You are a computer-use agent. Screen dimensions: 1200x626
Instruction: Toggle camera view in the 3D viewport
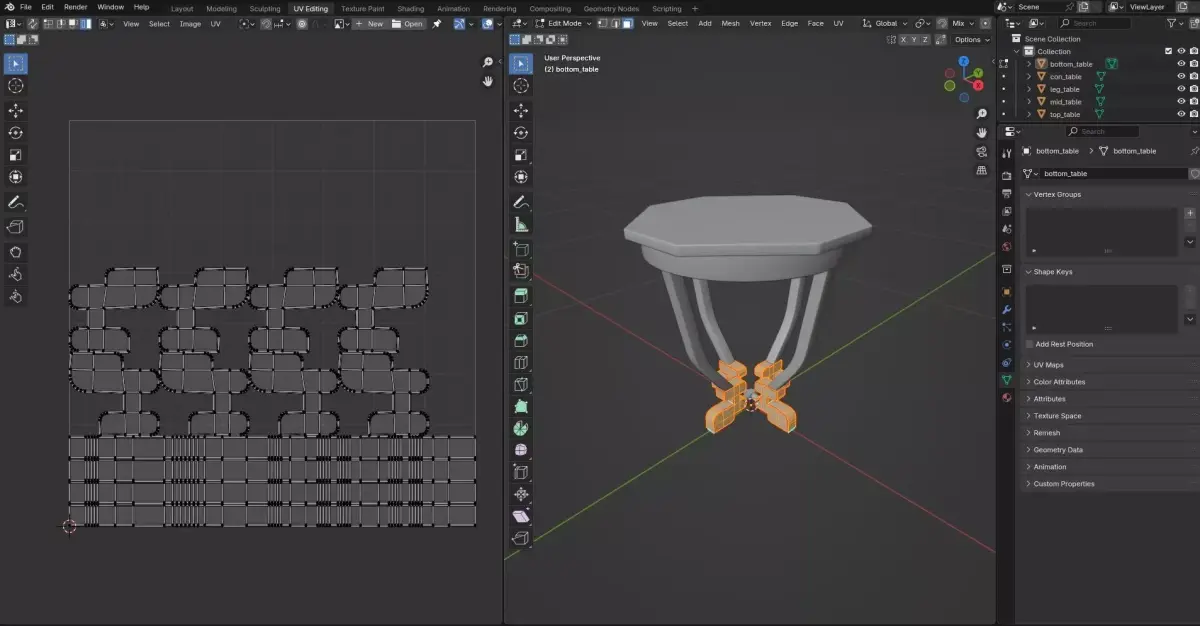982,151
